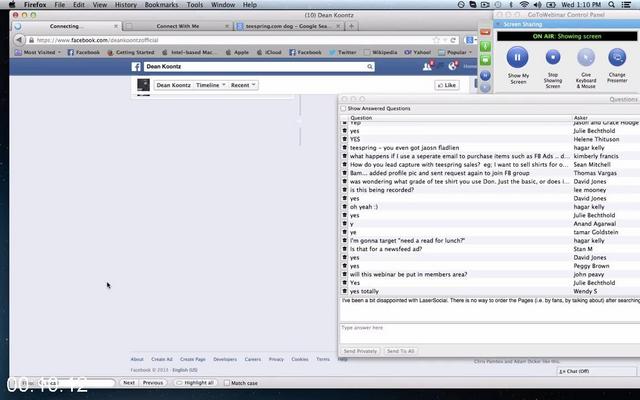Click the Facebook friend requests icon
Viewport: 640px width, 400px height.
click(427, 66)
